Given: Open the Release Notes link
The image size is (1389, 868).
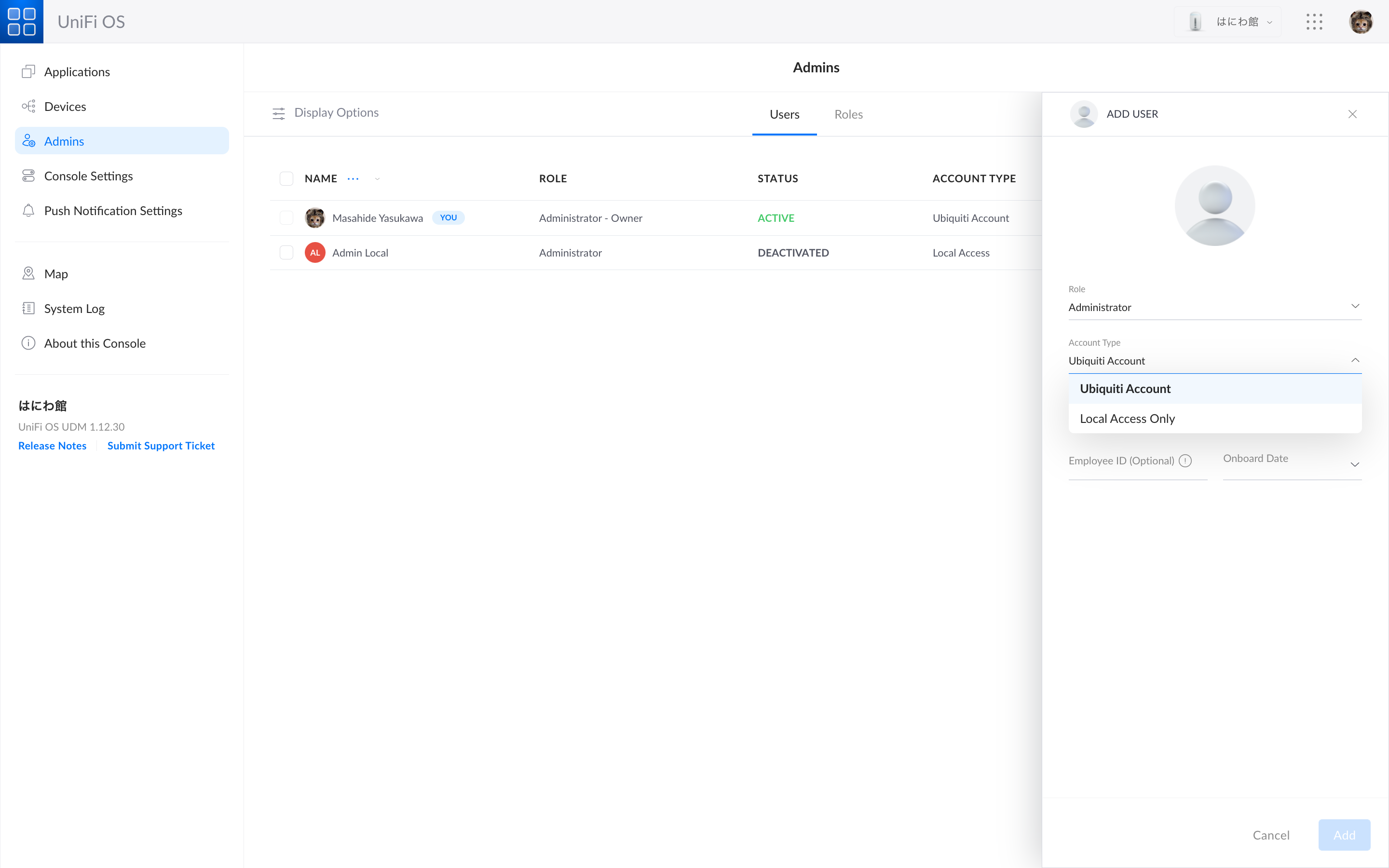Looking at the screenshot, I should [52, 446].
